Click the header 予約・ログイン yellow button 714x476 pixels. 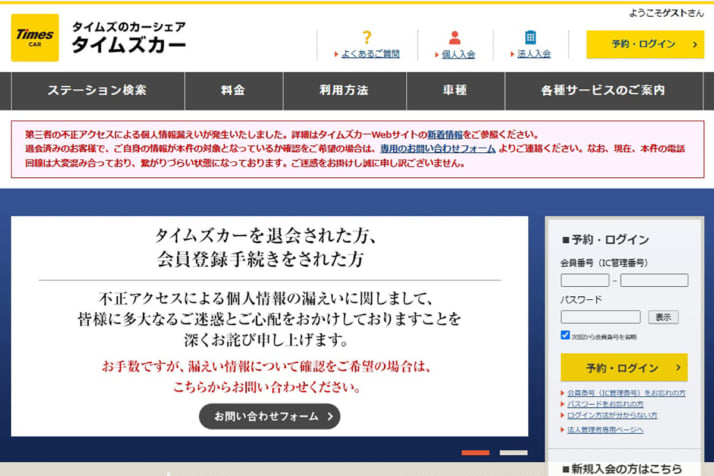coord(645,44)
